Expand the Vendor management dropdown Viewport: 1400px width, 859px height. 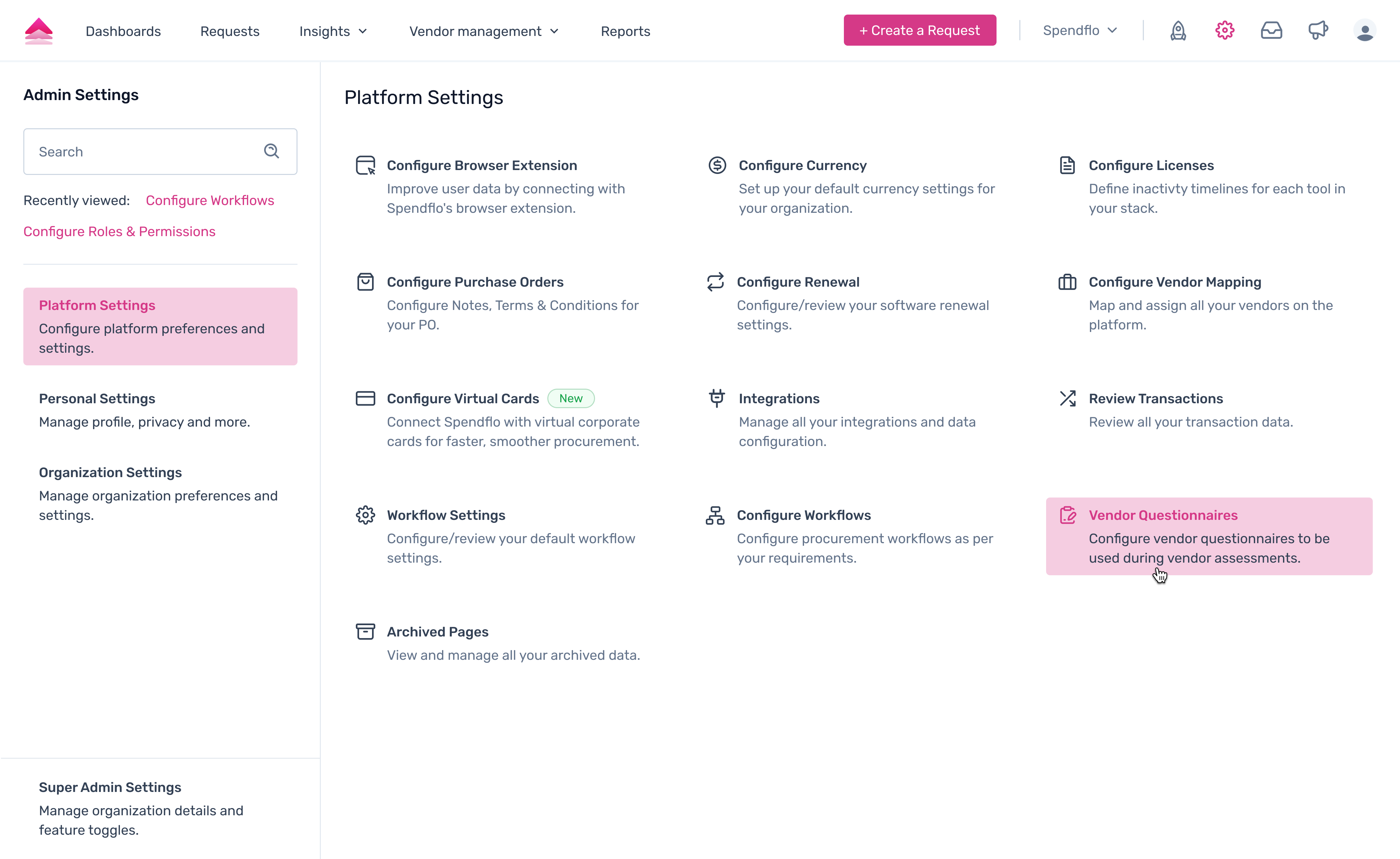pyautogui.click(x=484, y=31)
